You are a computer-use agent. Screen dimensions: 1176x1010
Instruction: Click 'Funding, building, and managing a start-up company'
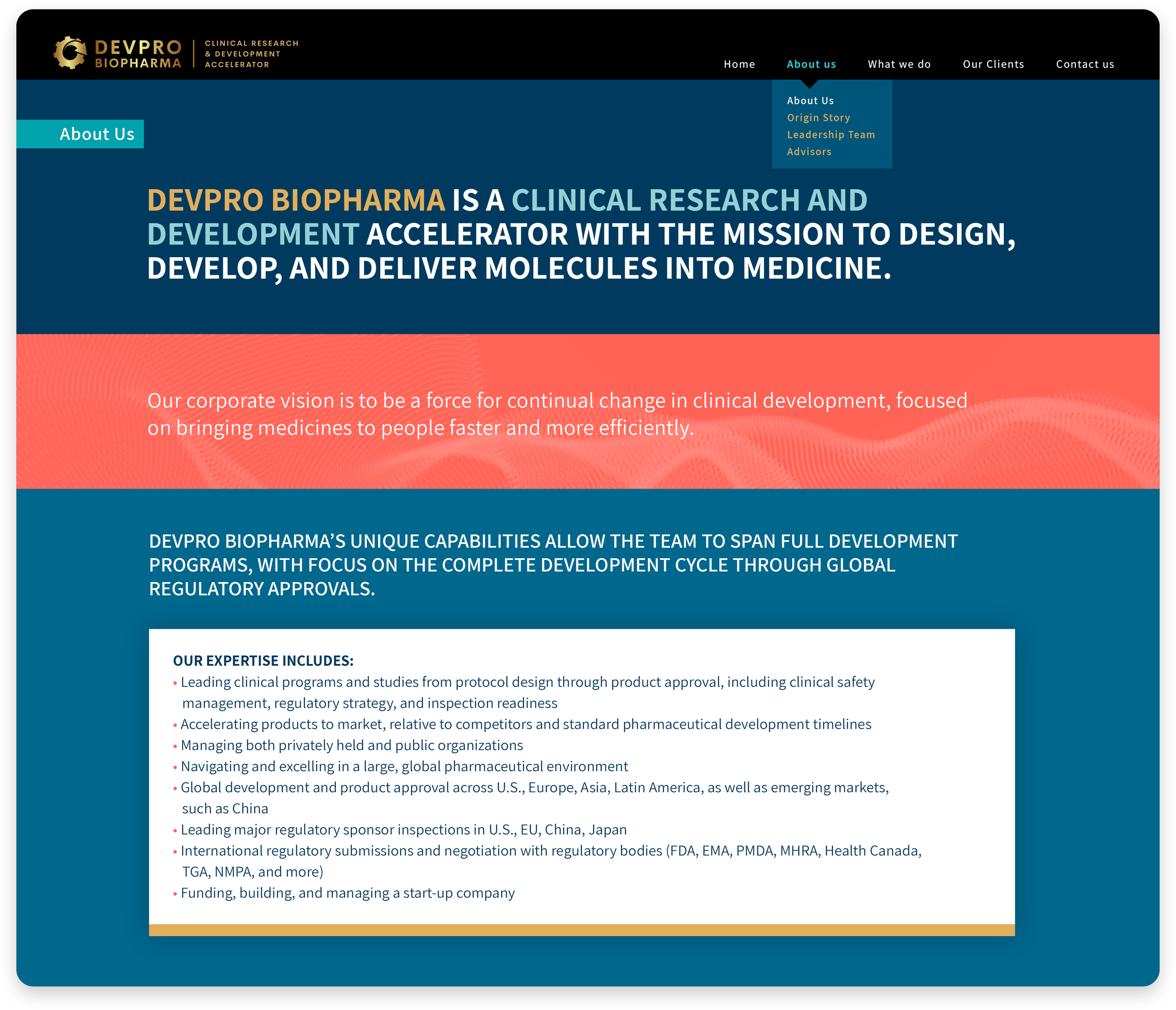pyautogui.click(x=344, y=892)
